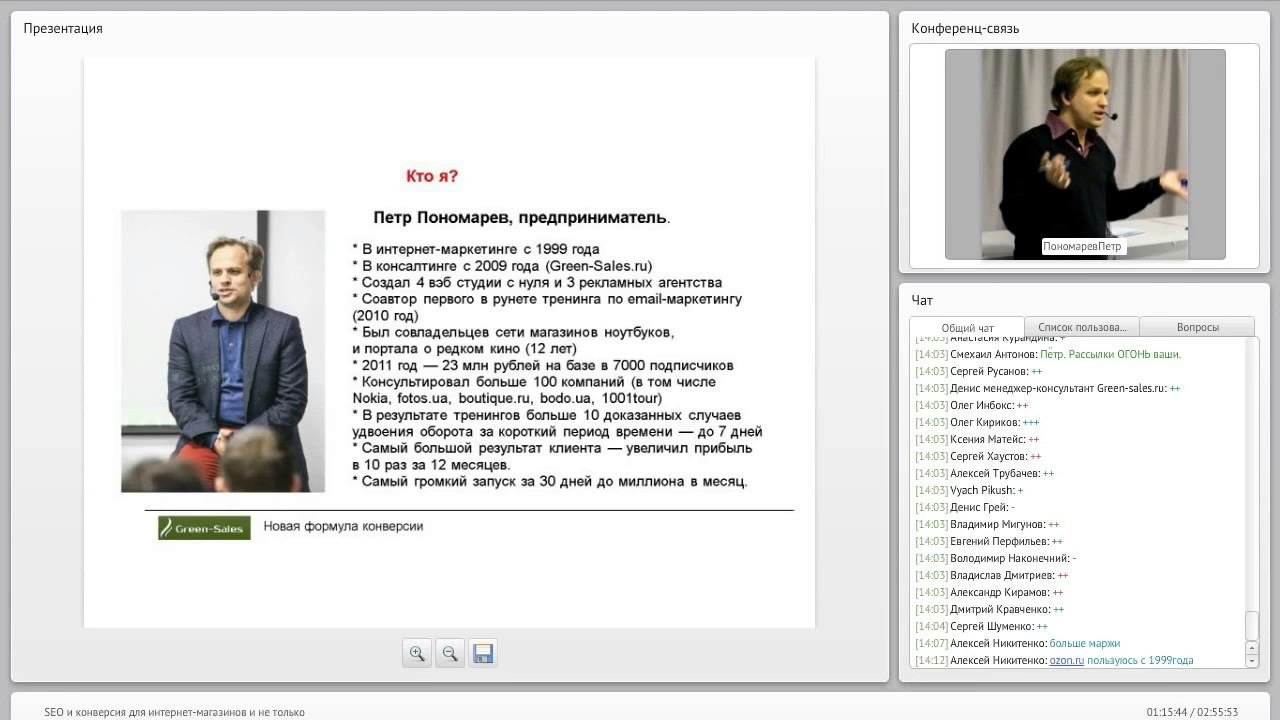Click the Конференц-связь panel title

coord(965,29)
